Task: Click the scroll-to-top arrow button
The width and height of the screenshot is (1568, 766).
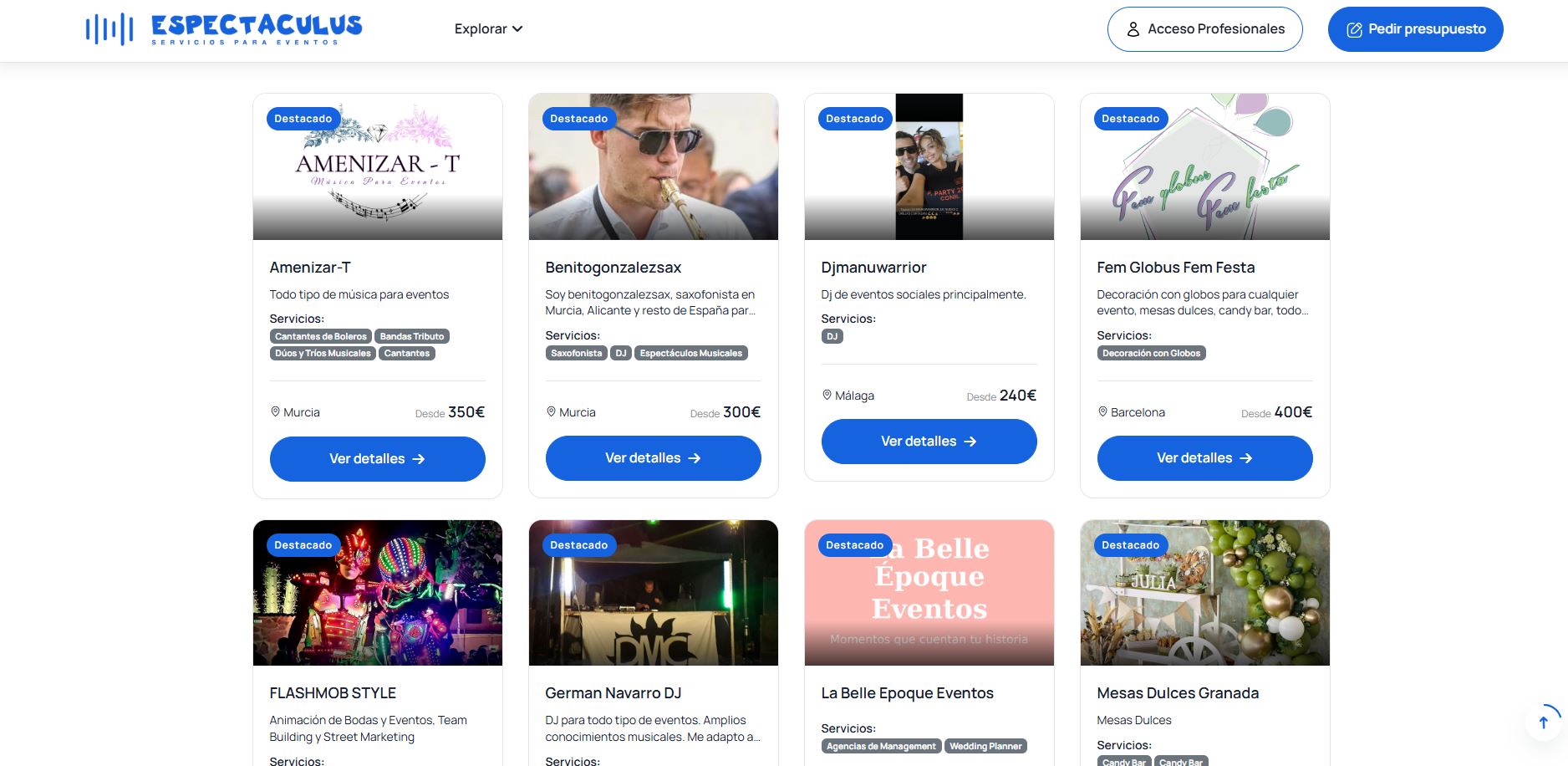Action: click(1543, 723)
